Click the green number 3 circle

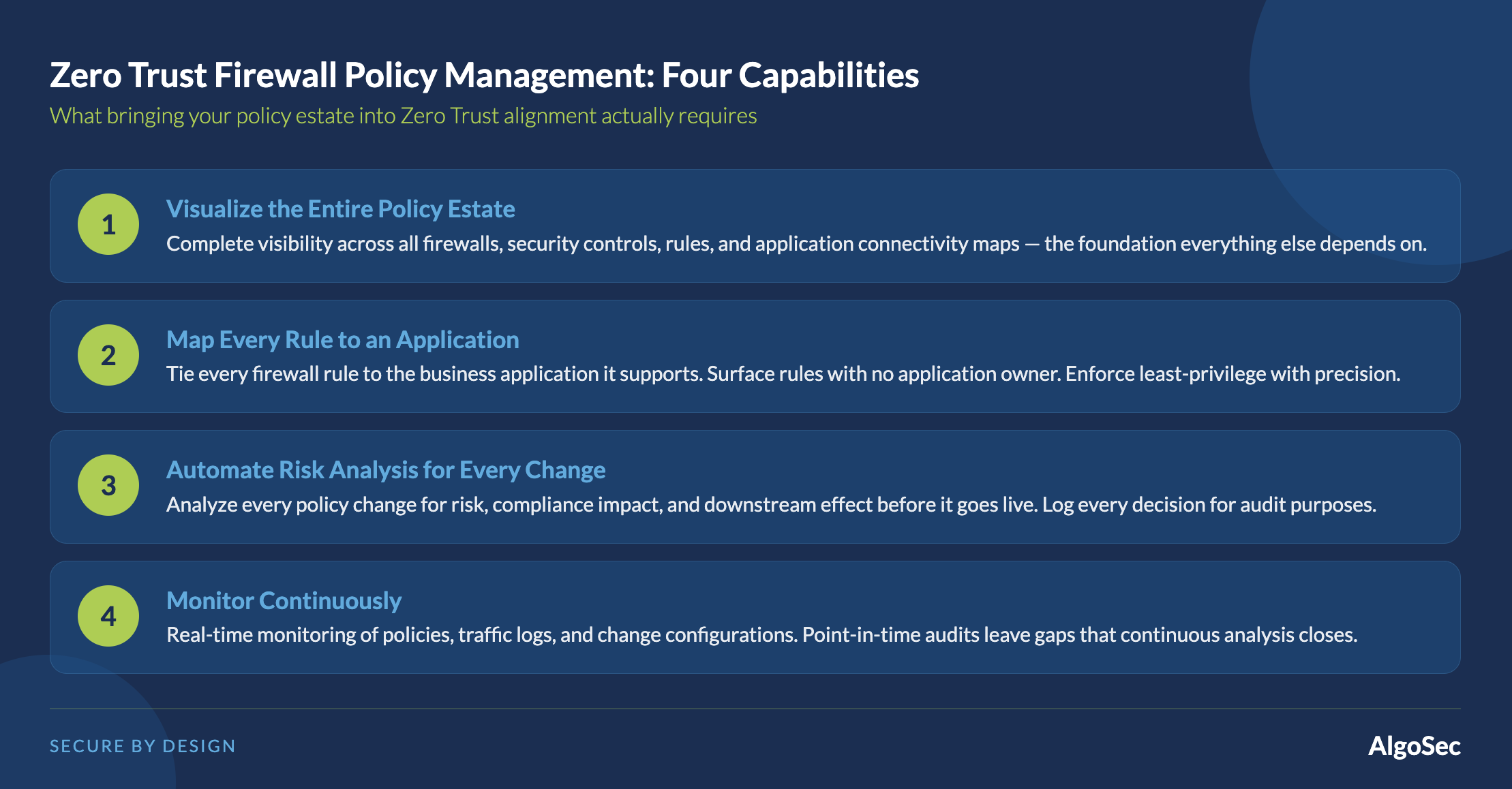(x=108, y=485)
